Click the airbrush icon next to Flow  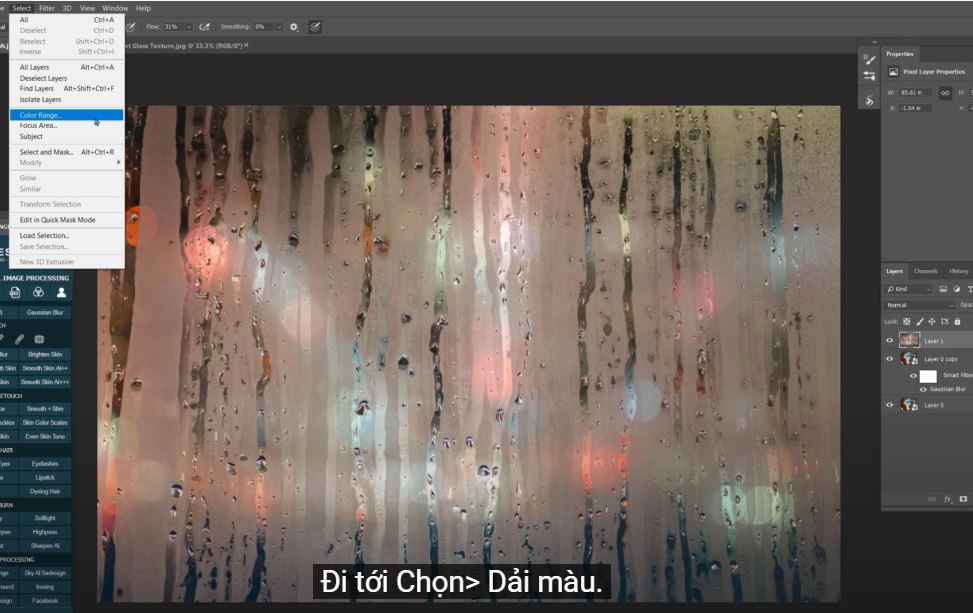205,27
